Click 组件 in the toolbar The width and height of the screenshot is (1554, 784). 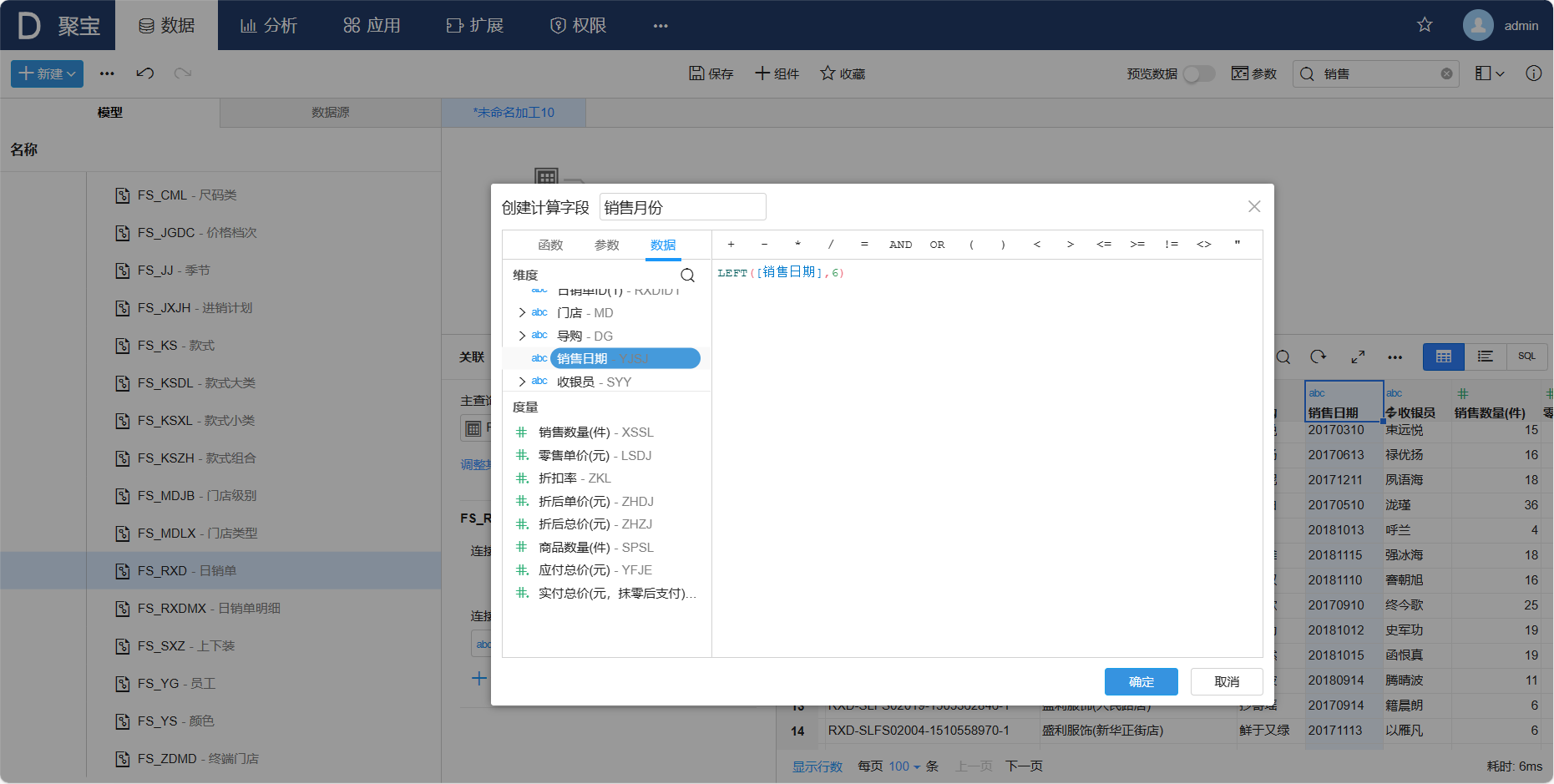(777, 73)
